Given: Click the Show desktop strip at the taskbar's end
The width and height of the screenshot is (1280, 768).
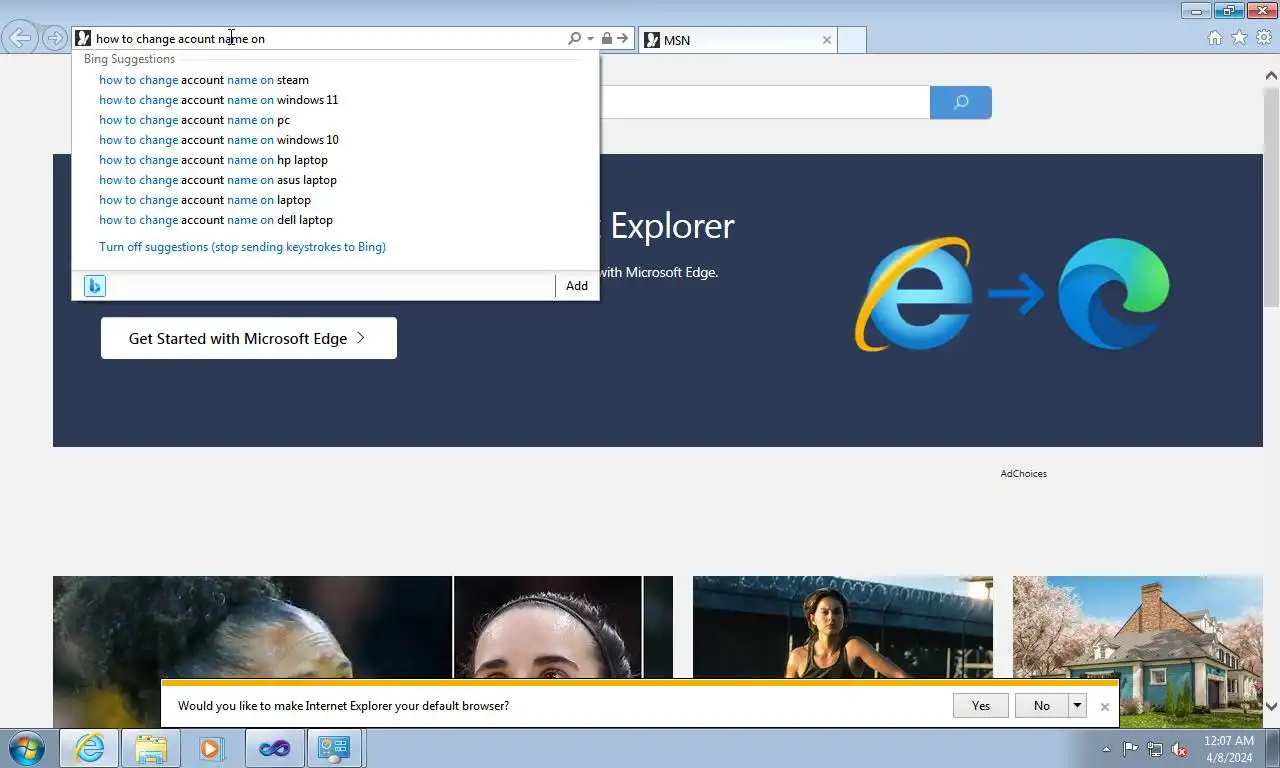Looking at the screenshot, I should tap(1273, 748).
